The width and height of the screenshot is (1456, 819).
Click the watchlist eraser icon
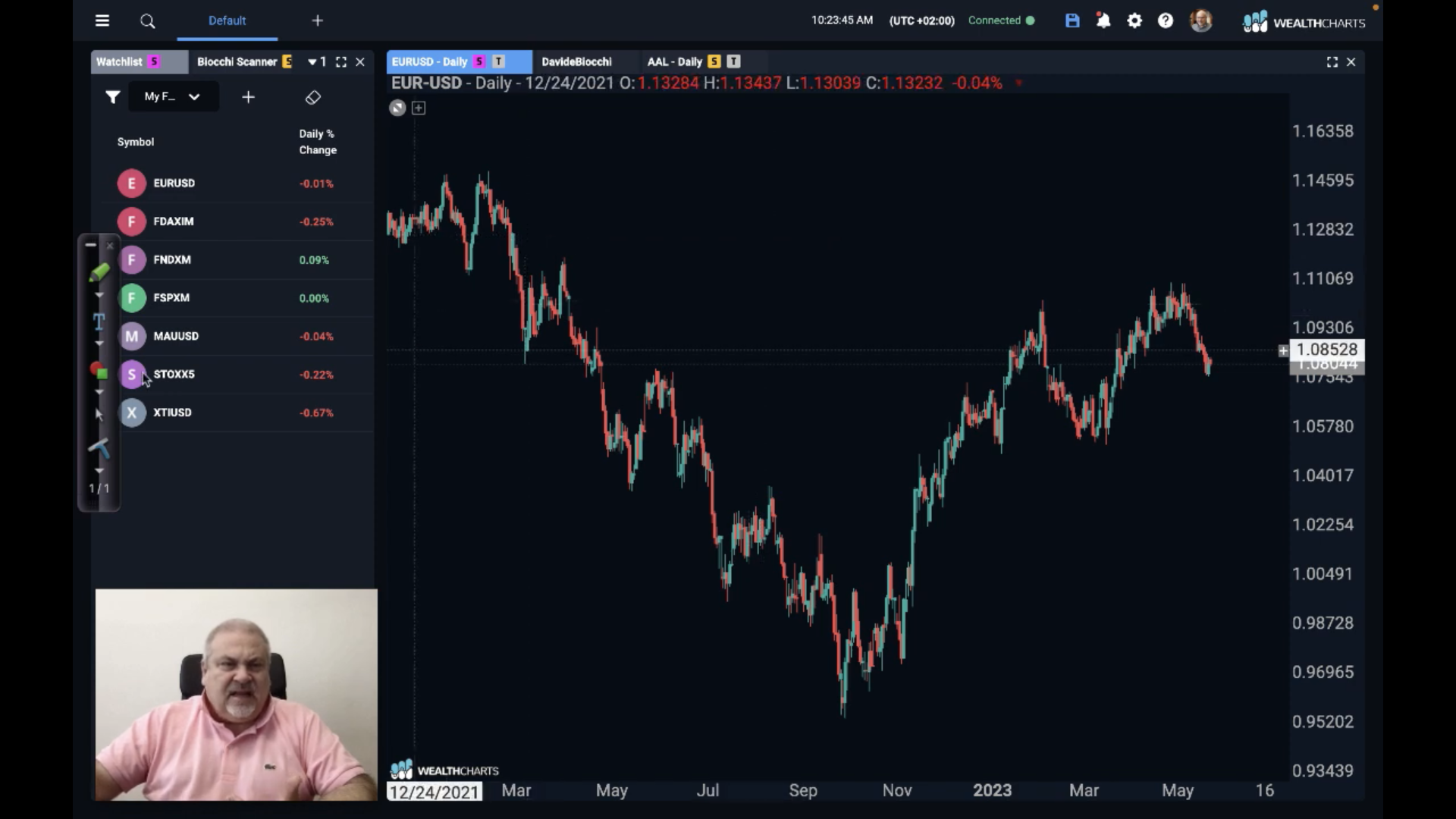[313, 97]
